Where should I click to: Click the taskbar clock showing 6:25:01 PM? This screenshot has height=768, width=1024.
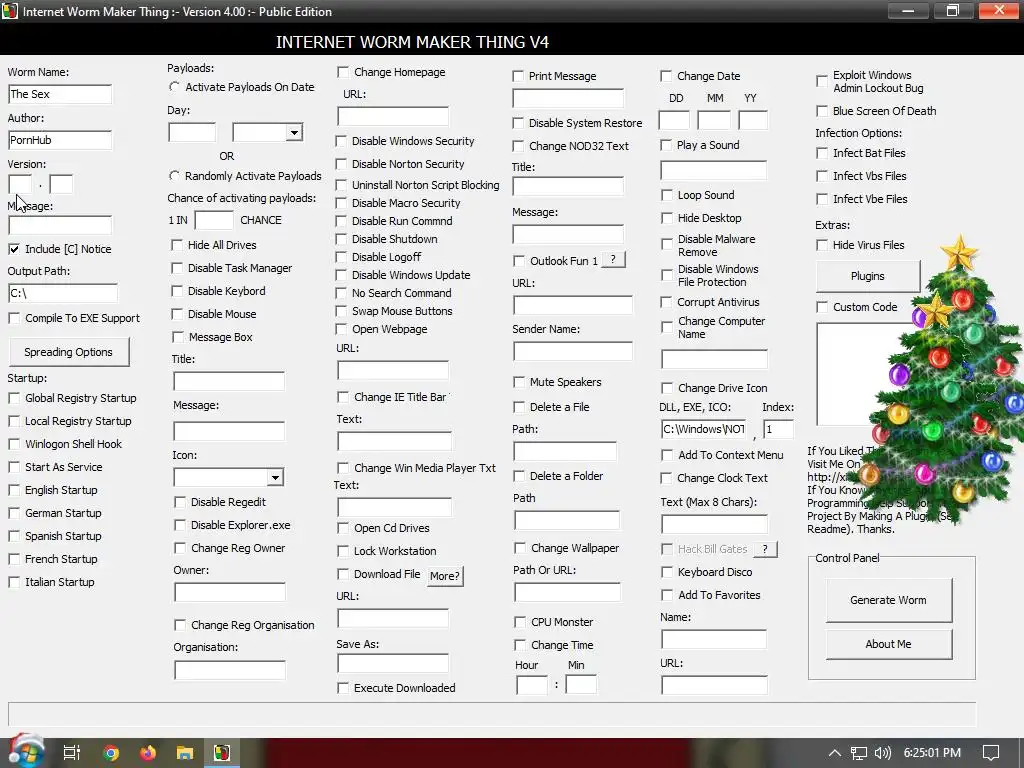[932, 753]
